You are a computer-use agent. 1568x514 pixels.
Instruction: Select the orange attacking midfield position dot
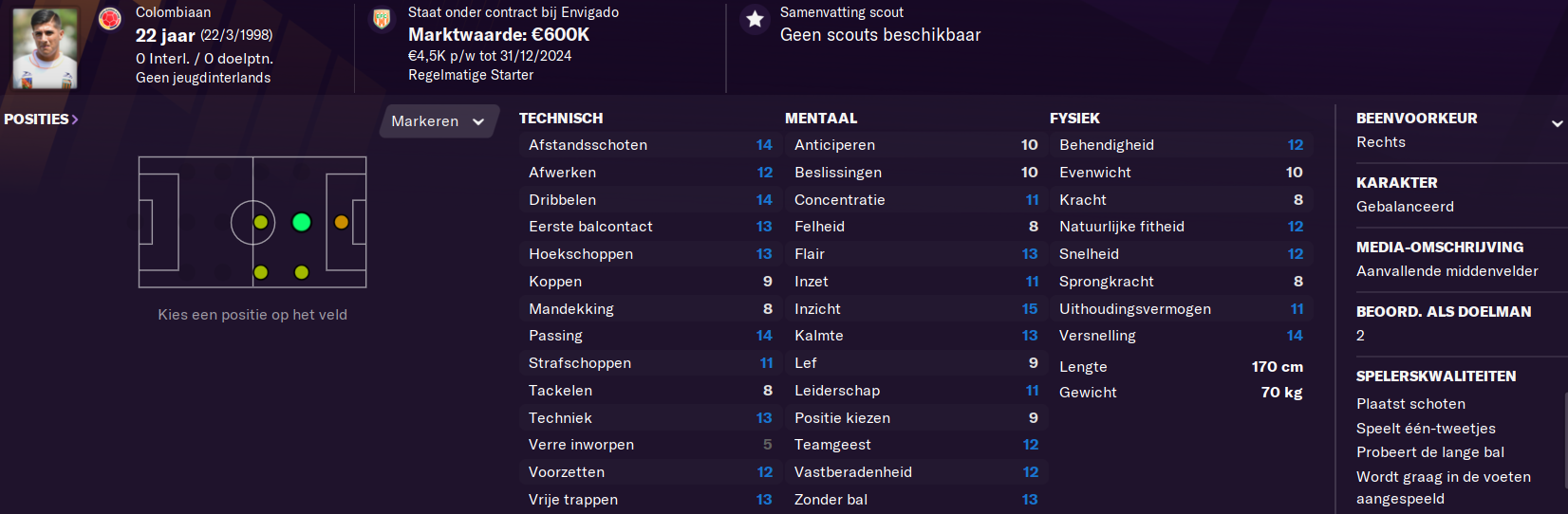(x=342, y=222)
